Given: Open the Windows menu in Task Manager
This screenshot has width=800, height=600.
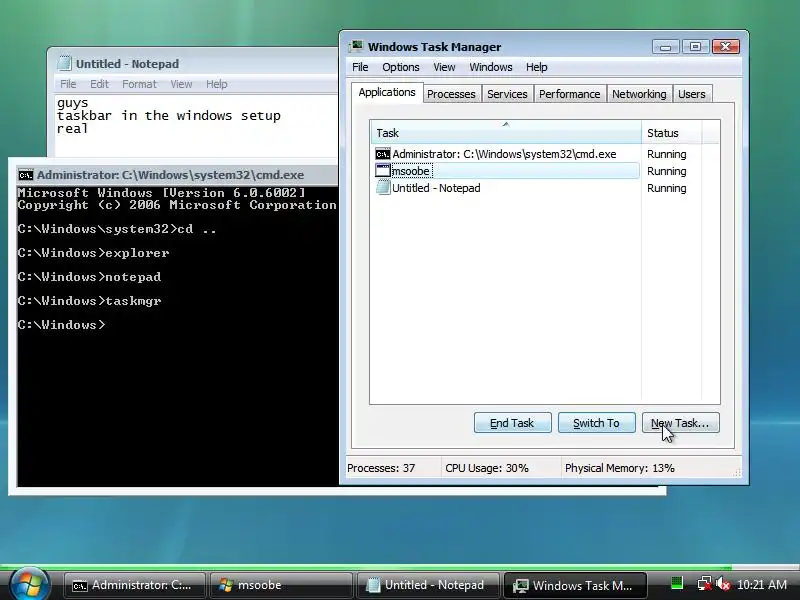Looking at the screenshot, I should (x=490, y=67).
